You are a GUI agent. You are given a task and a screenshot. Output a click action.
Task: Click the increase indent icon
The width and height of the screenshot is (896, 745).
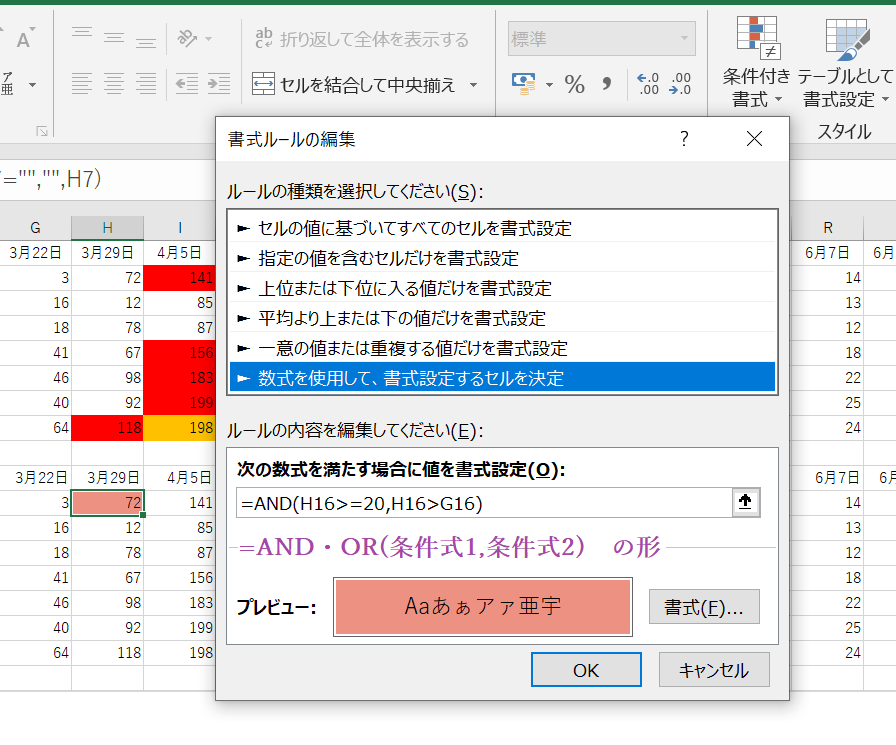[x=219, y=84]
